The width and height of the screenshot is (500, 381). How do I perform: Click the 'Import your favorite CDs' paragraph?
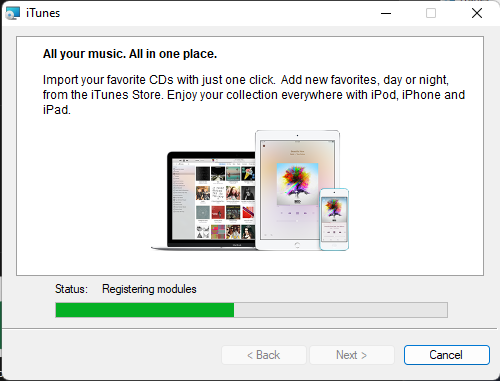coord(254,95)
